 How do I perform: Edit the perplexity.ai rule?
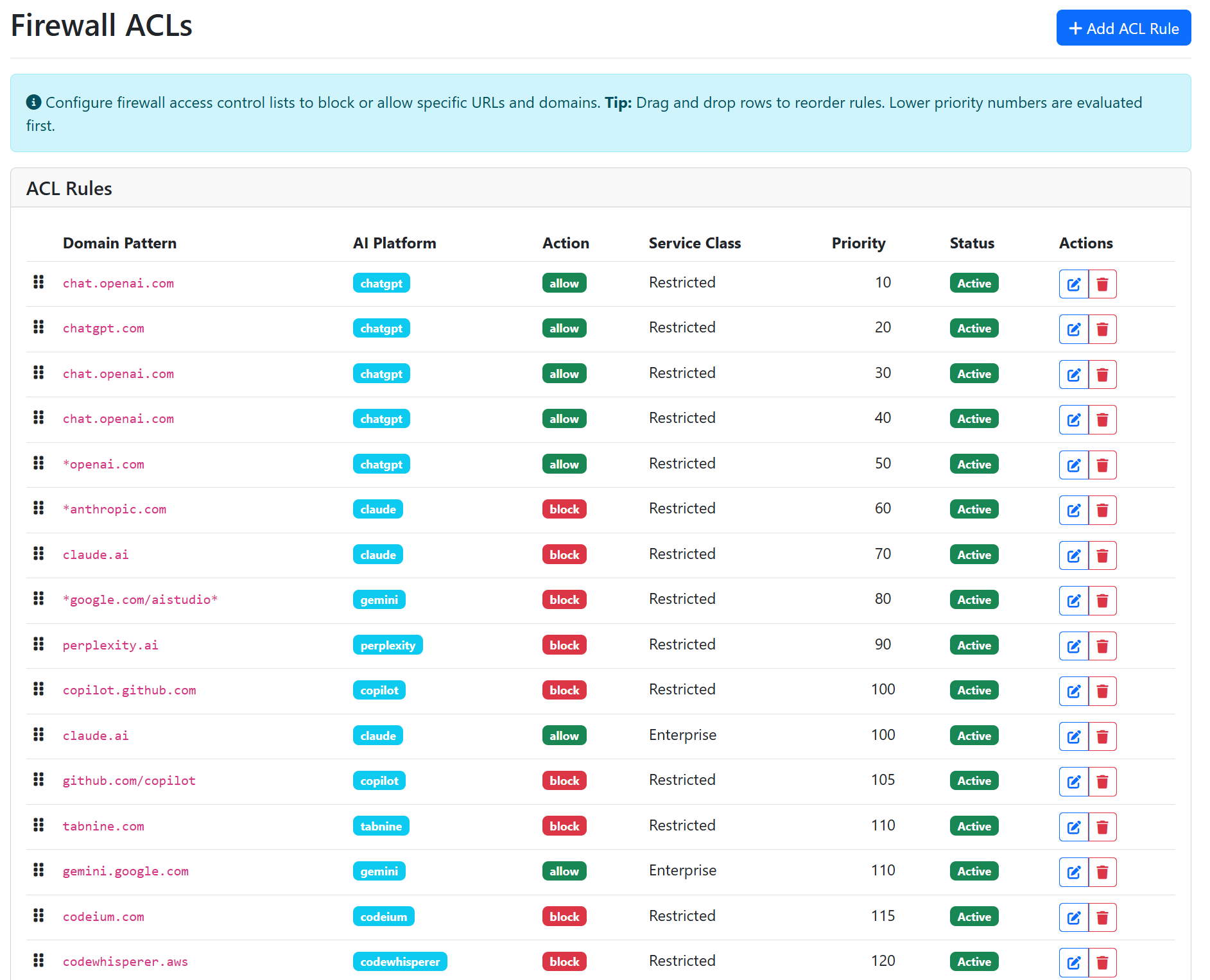point(1073,646)
